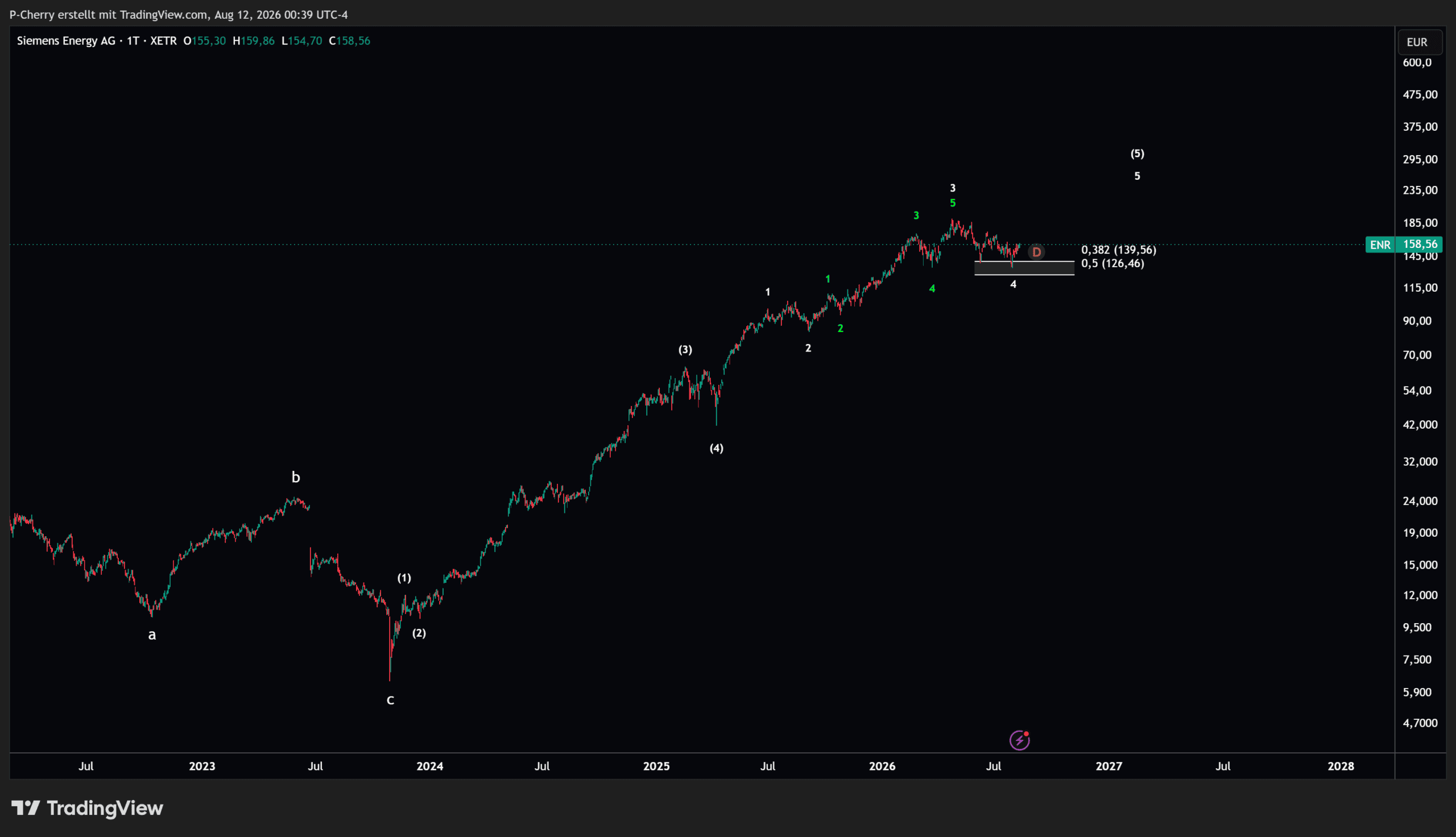Select the (3) wave annotation
The height and width of the screenshot is (837, 1456).
click(685, 350)
